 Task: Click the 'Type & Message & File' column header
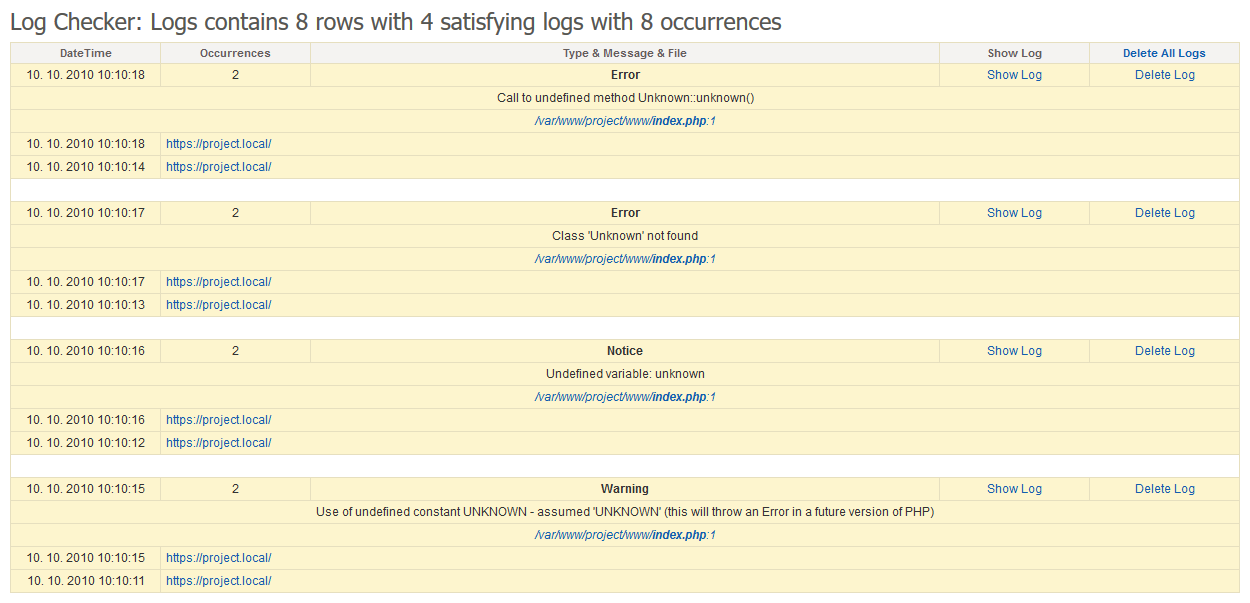625,53
